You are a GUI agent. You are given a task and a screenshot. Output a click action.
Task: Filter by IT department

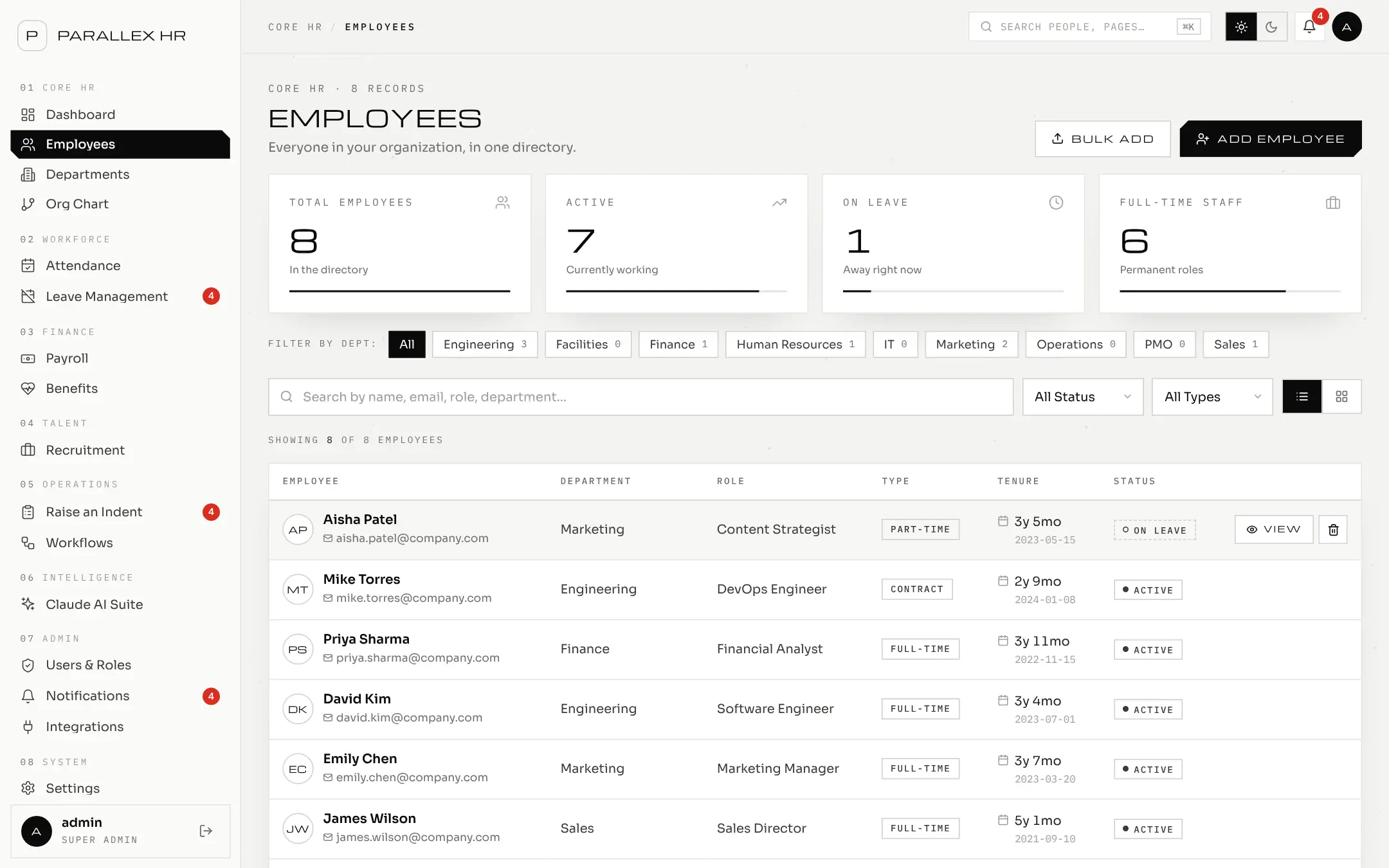(x=895, y=345)
